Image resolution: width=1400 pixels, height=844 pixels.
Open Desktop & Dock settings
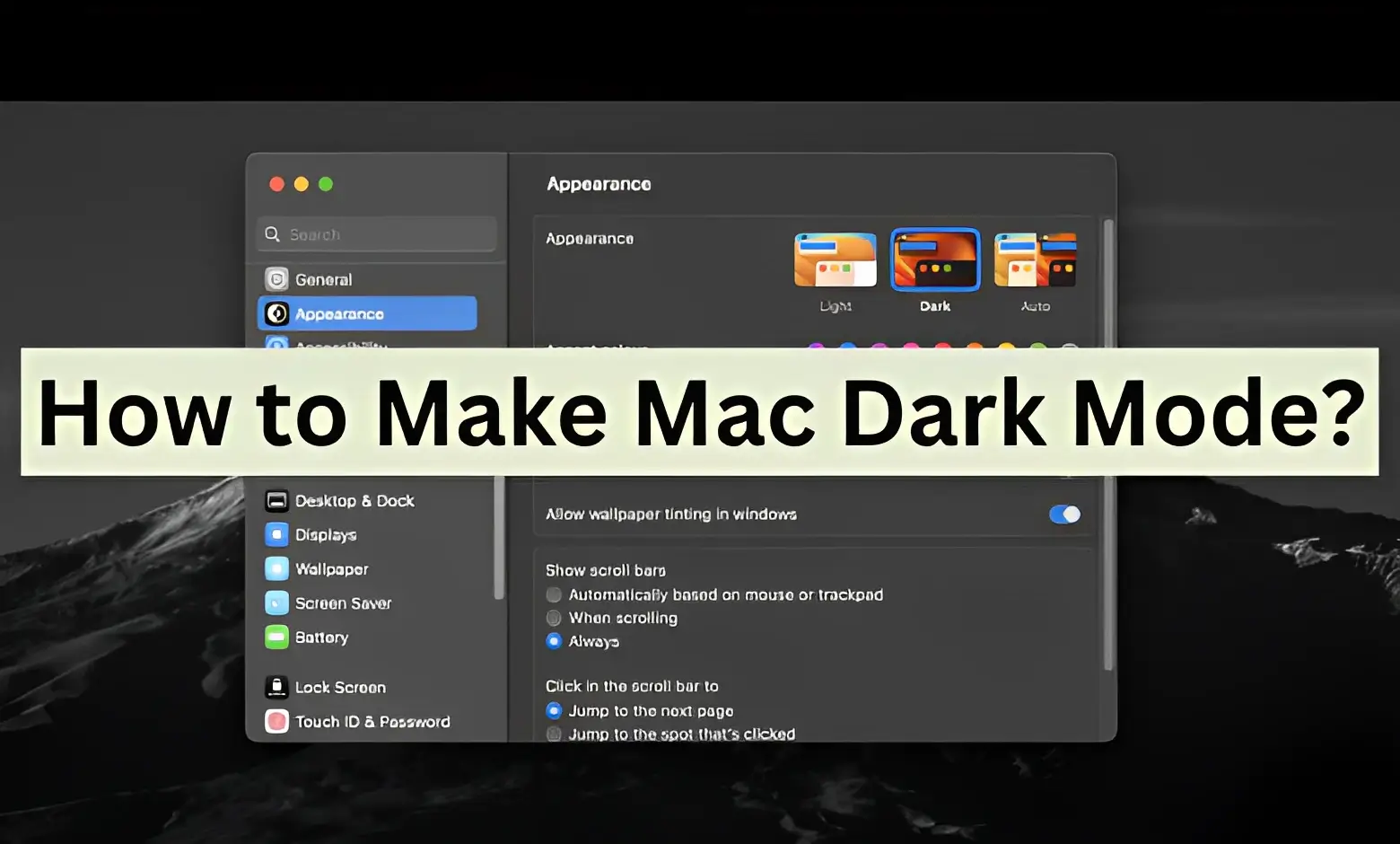(354, 500)
